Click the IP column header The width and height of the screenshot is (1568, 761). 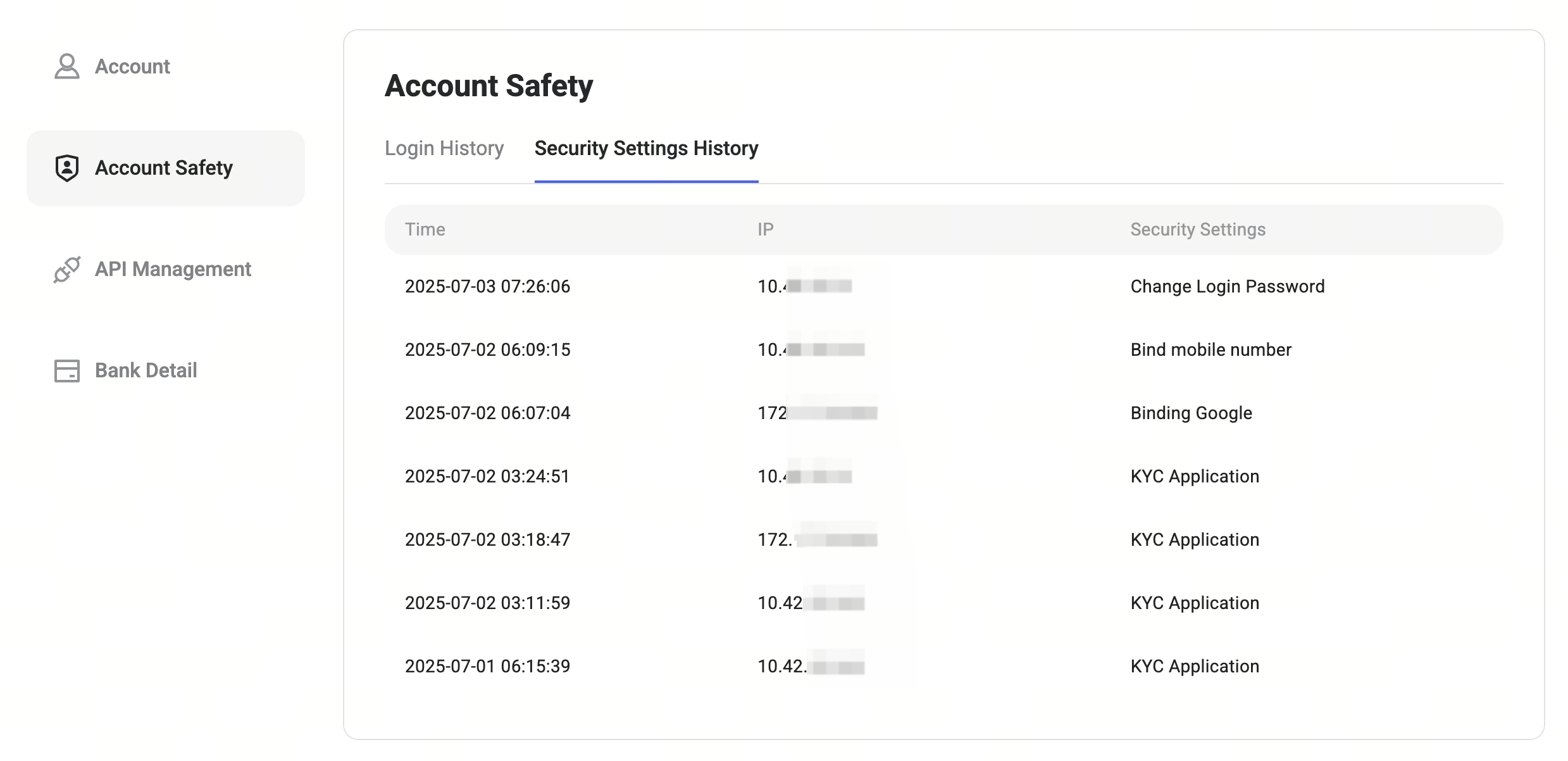pyautogui.click(x=766, y=229)
